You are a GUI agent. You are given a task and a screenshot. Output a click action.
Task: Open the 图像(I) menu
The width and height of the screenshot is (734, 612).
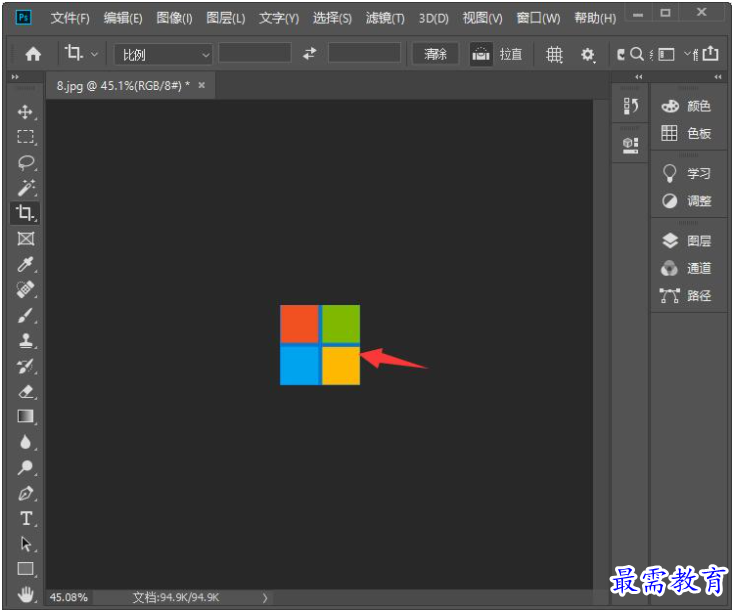(x=174, y=18)
